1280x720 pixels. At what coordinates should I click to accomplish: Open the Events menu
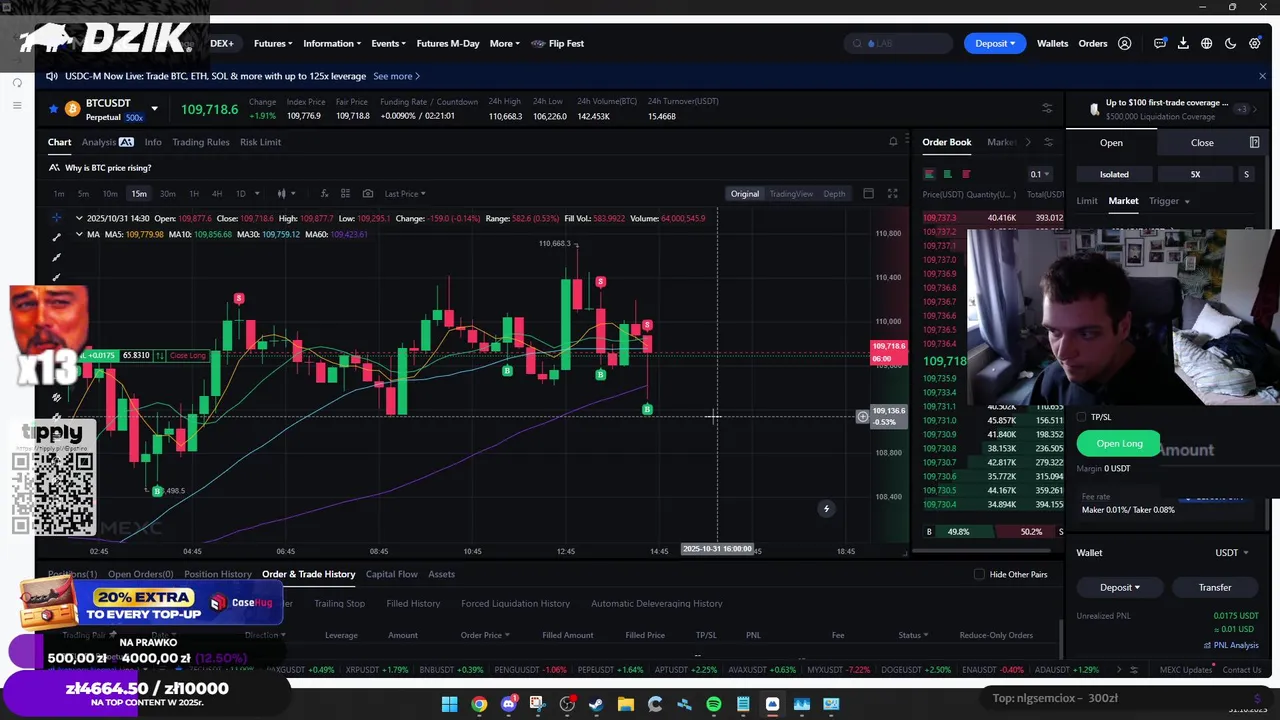(x=388, y=44)
